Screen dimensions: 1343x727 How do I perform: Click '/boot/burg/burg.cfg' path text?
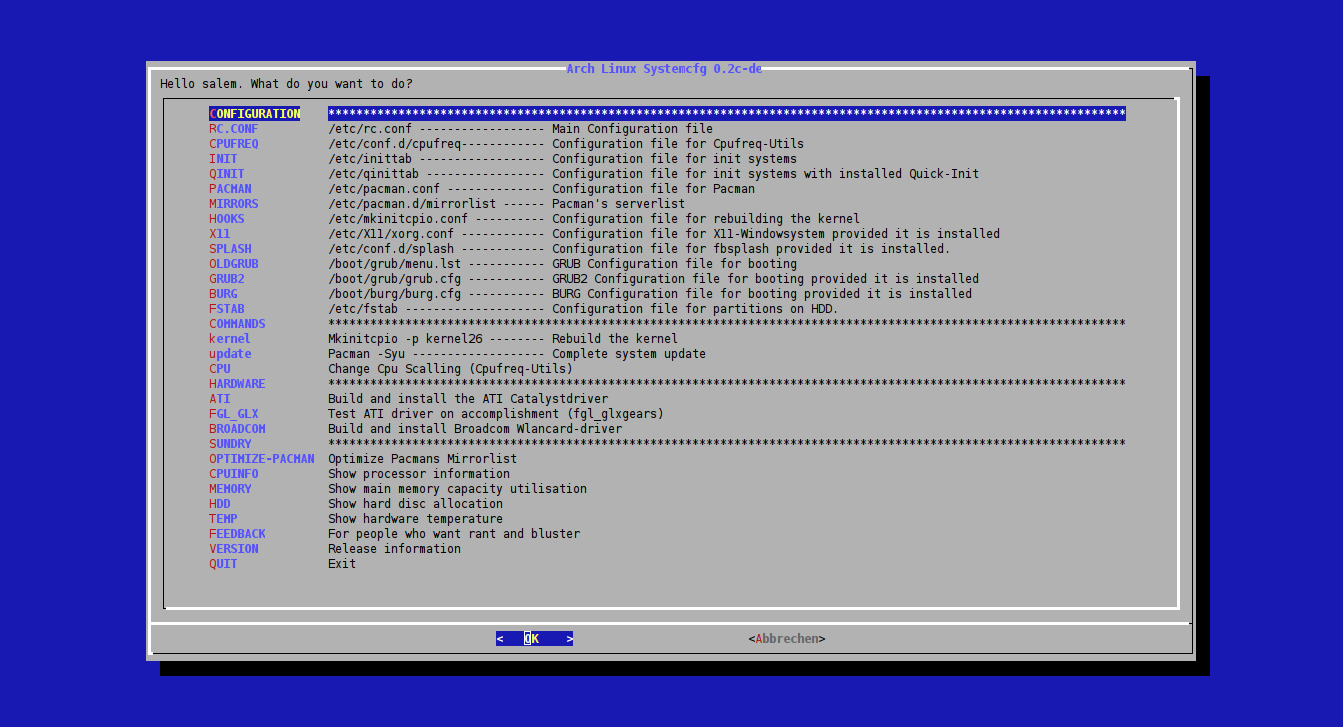click(394, 294)
